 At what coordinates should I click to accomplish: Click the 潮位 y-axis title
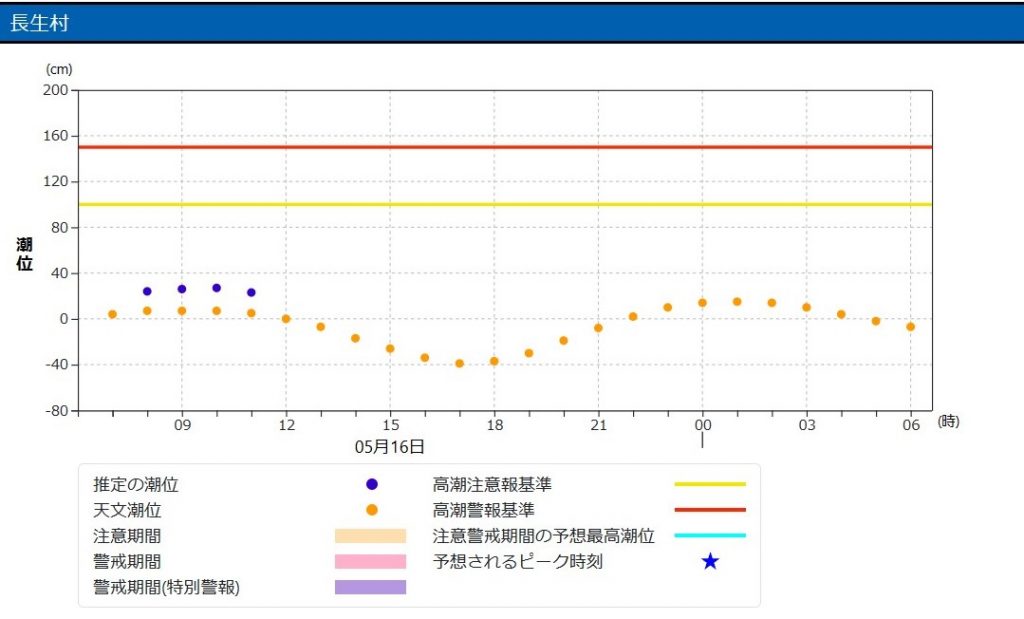pyautogui.click(x=24, y=254)
